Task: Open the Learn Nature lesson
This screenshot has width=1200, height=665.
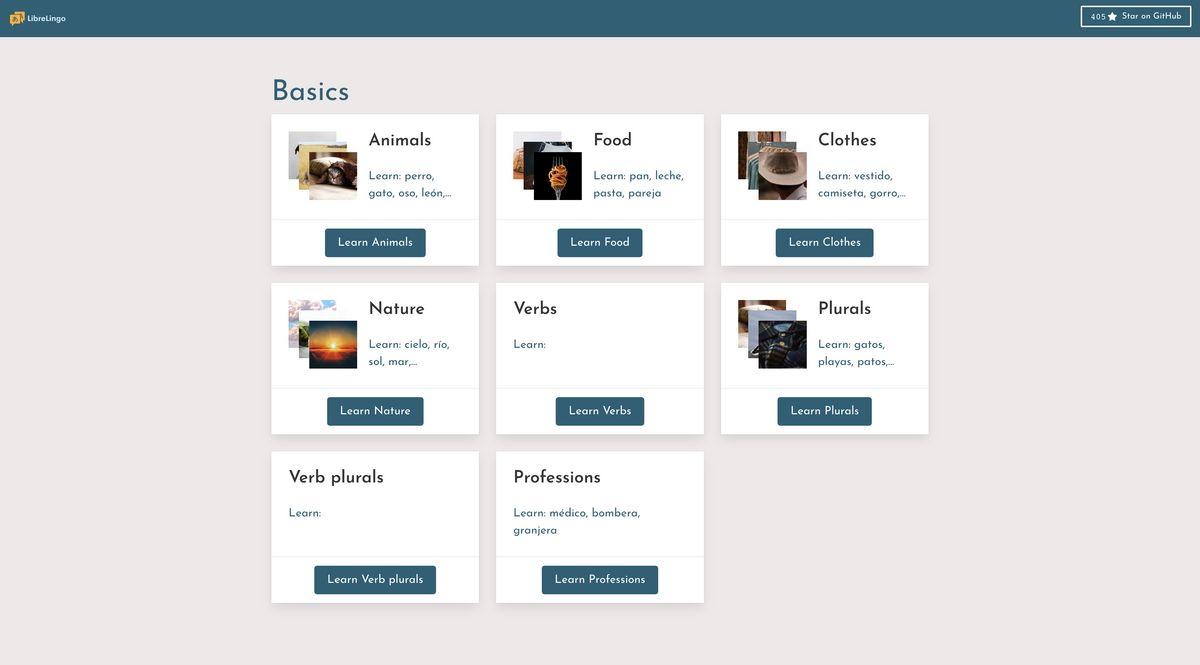Action: pos(375,411)
